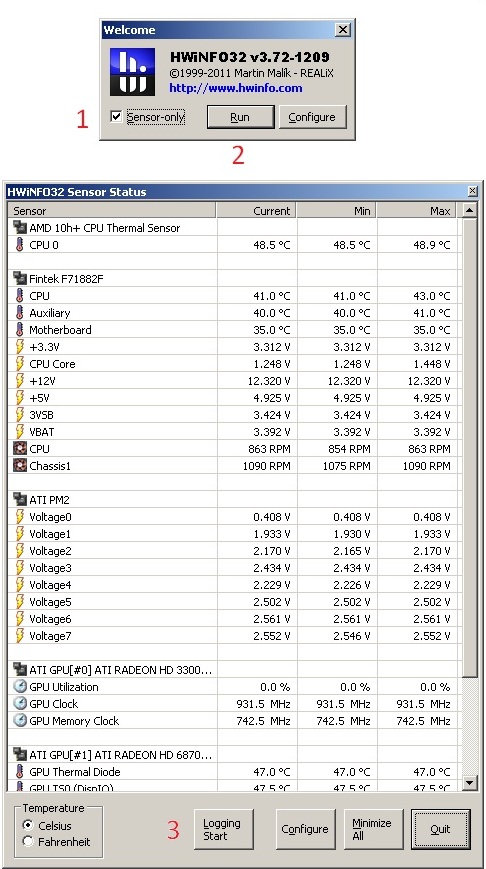Click the 854 RPM minimum CPU fan value
The image size is (486, 869).
click(x=349, y=448)
